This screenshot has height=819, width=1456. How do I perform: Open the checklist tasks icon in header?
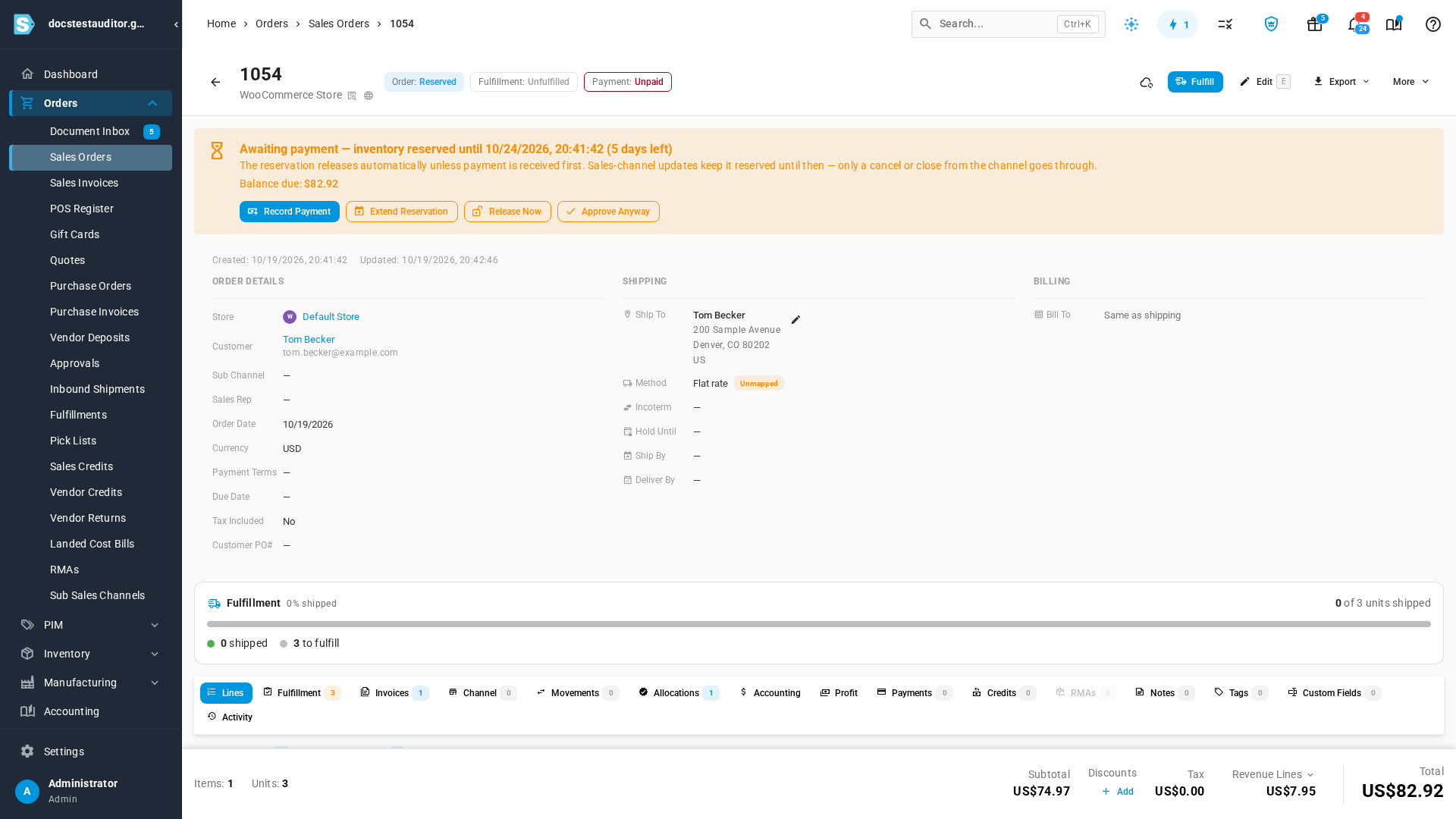(x=1225, y=24)
